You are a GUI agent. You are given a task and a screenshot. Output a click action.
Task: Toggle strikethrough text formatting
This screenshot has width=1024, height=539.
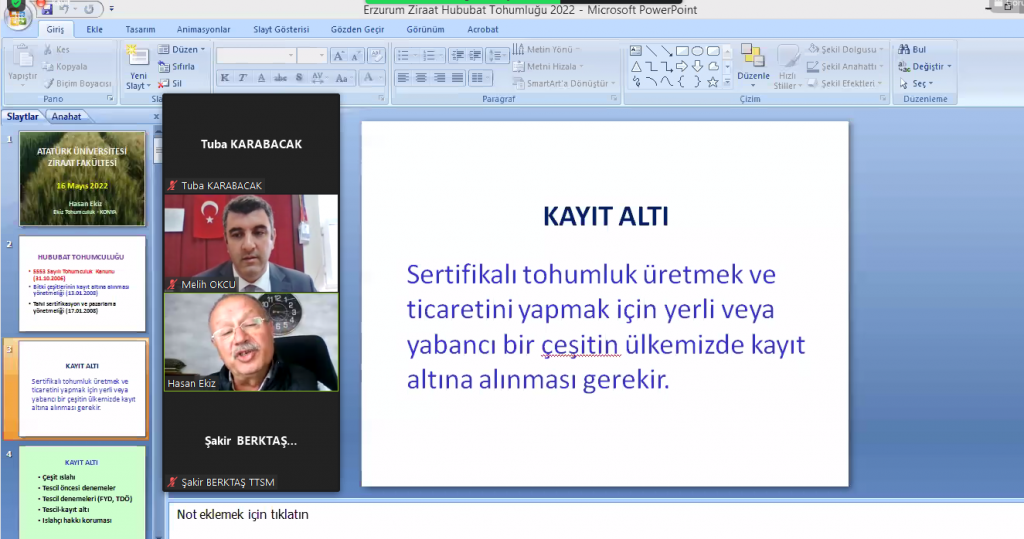pos(279,78)
